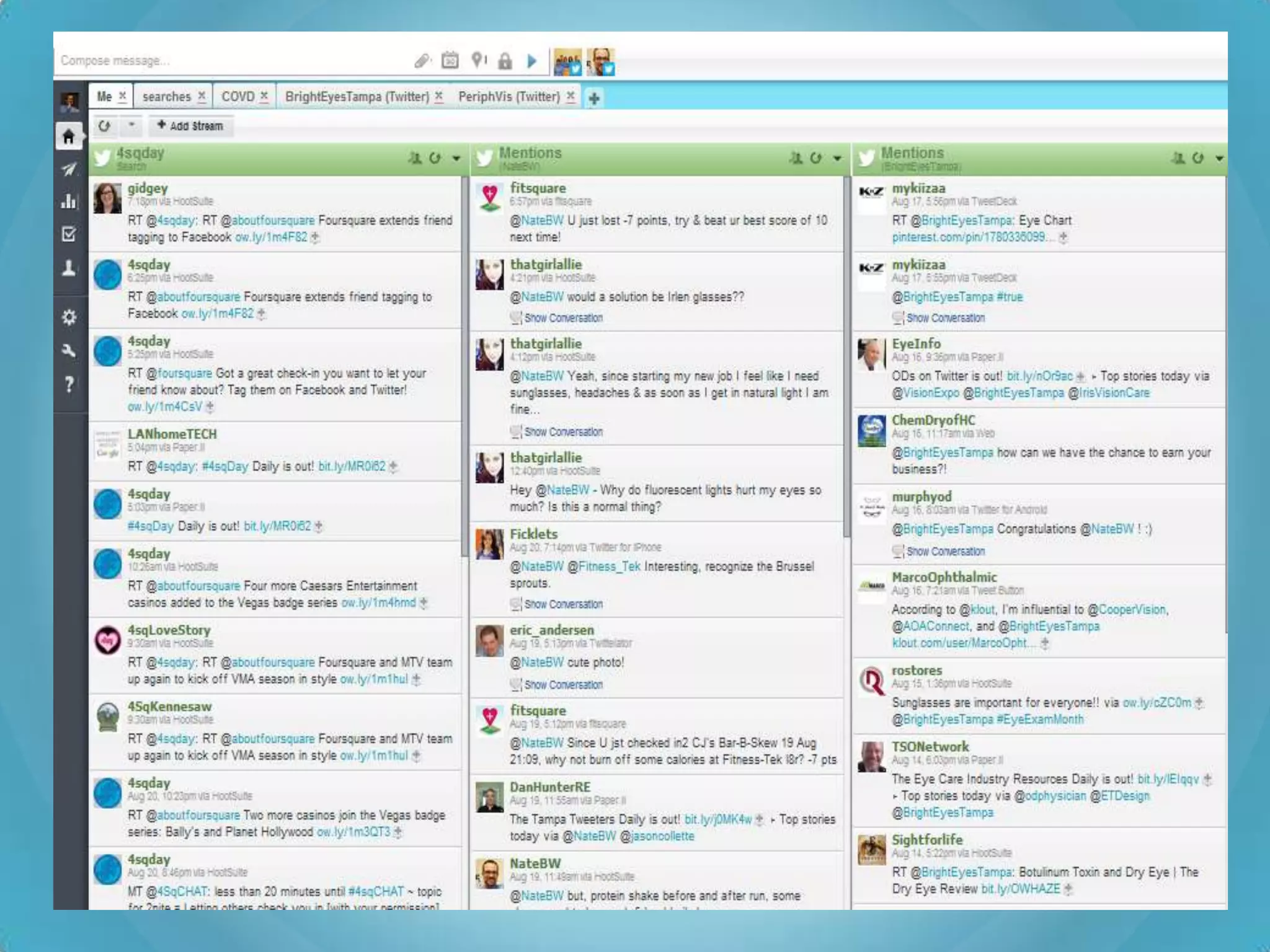Viewport: 1270px width, 952px height.
Task: Click the attachment paperclip icon in compose bar
Action: pyautogui.click(x=422, y=61)
